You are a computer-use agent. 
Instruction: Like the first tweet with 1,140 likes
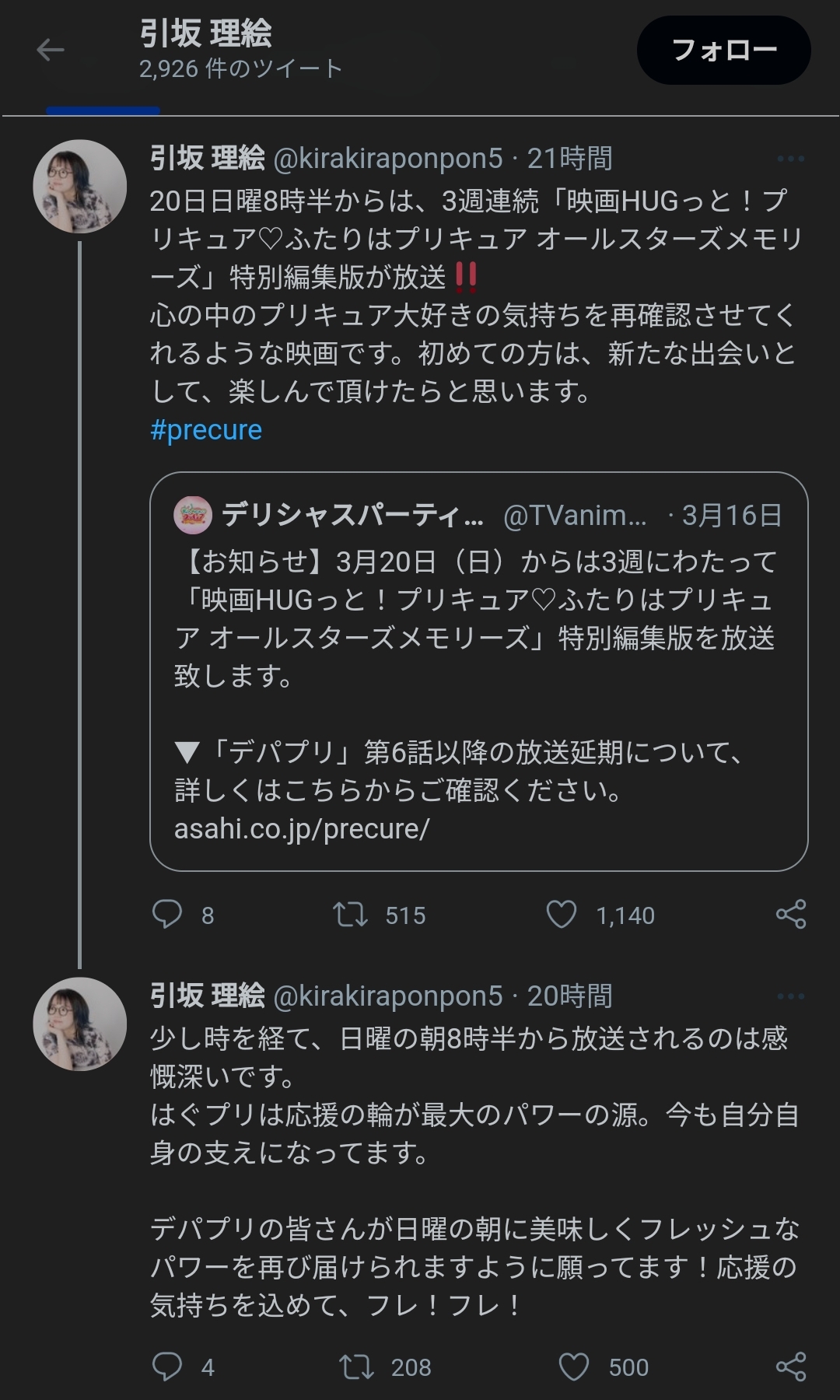click(x=562, y=915)
